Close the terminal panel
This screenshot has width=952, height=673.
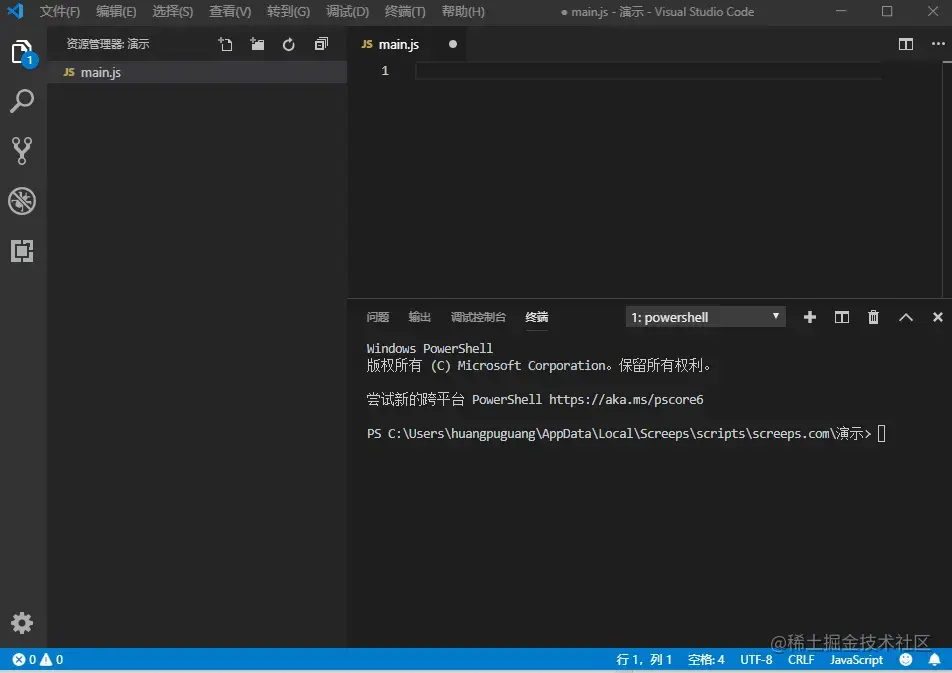[x=937, y=317]
